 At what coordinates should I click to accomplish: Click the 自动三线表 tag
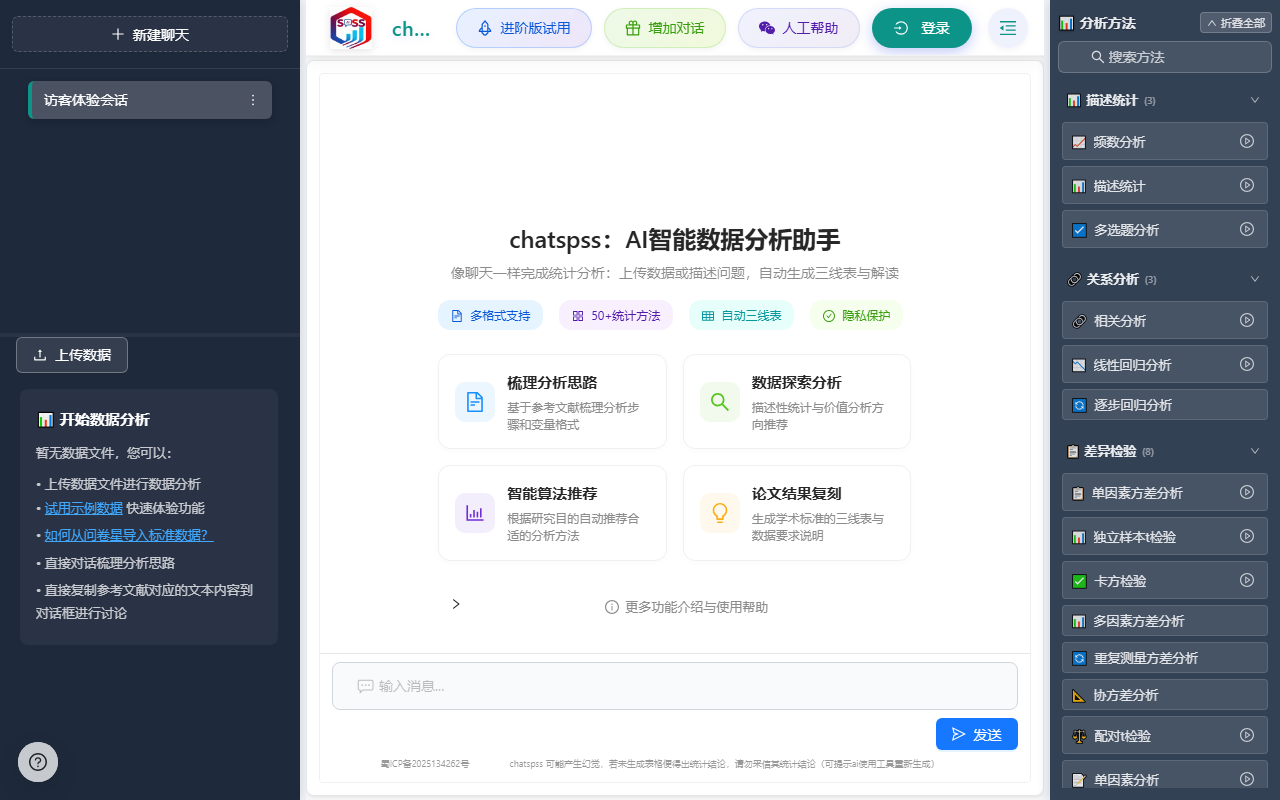[x=742, y=315]
